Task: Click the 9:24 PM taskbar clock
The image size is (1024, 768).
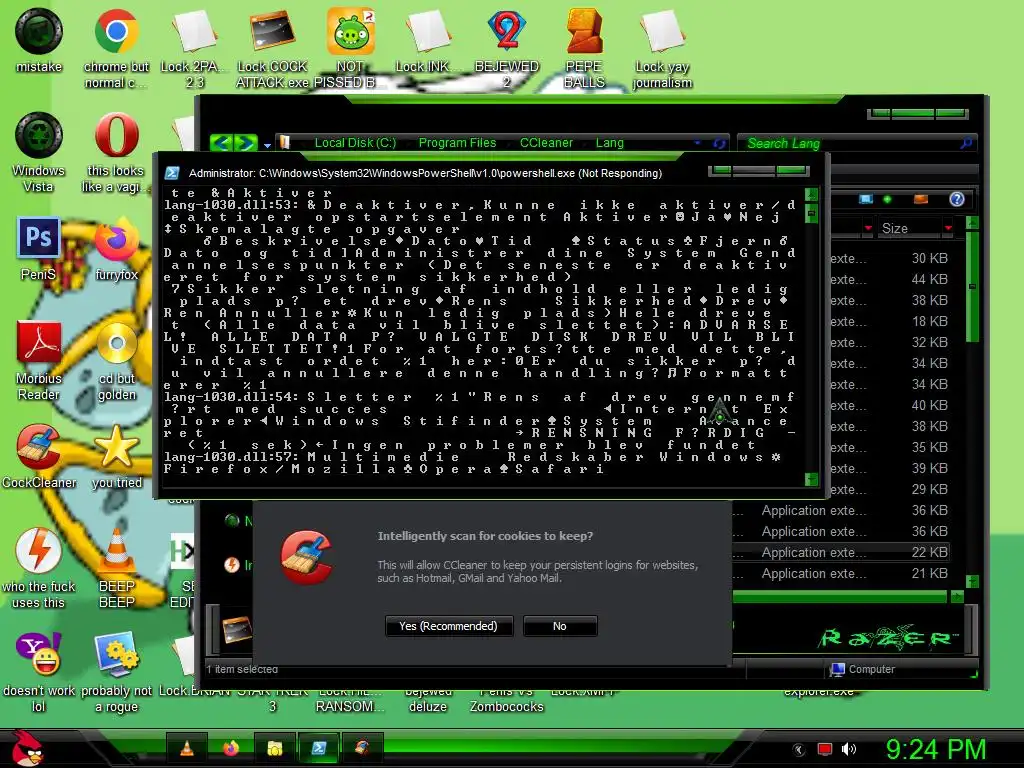Action: tap(935, 749)
